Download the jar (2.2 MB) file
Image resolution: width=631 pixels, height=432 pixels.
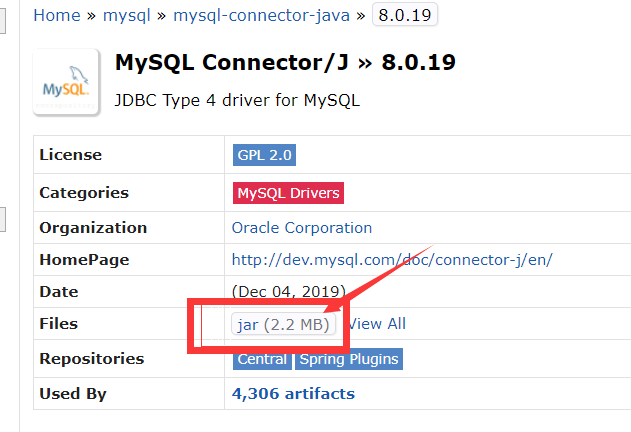(283, 324)
